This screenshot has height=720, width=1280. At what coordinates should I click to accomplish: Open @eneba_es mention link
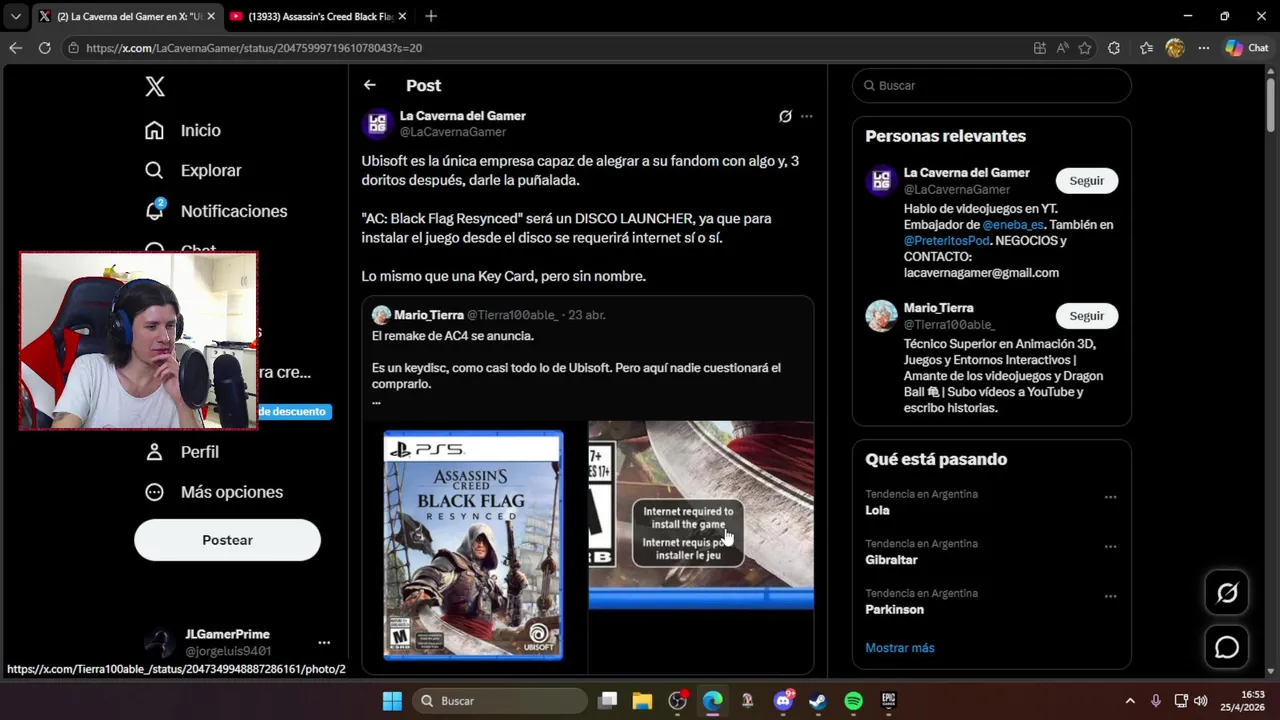point(1012,225)
